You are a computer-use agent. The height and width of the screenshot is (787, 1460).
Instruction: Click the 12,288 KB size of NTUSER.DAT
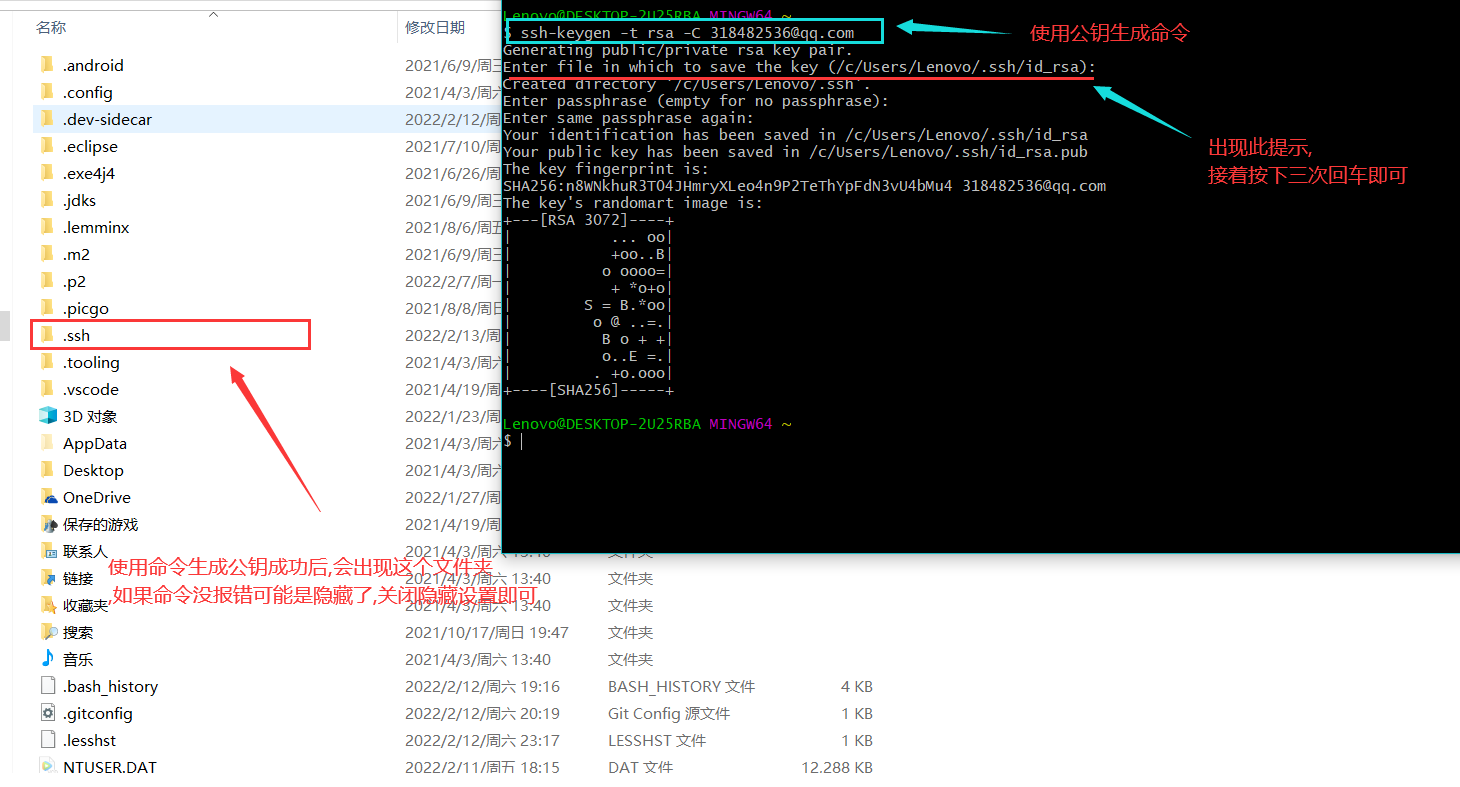pyautogui.click(x=837, y=767)
